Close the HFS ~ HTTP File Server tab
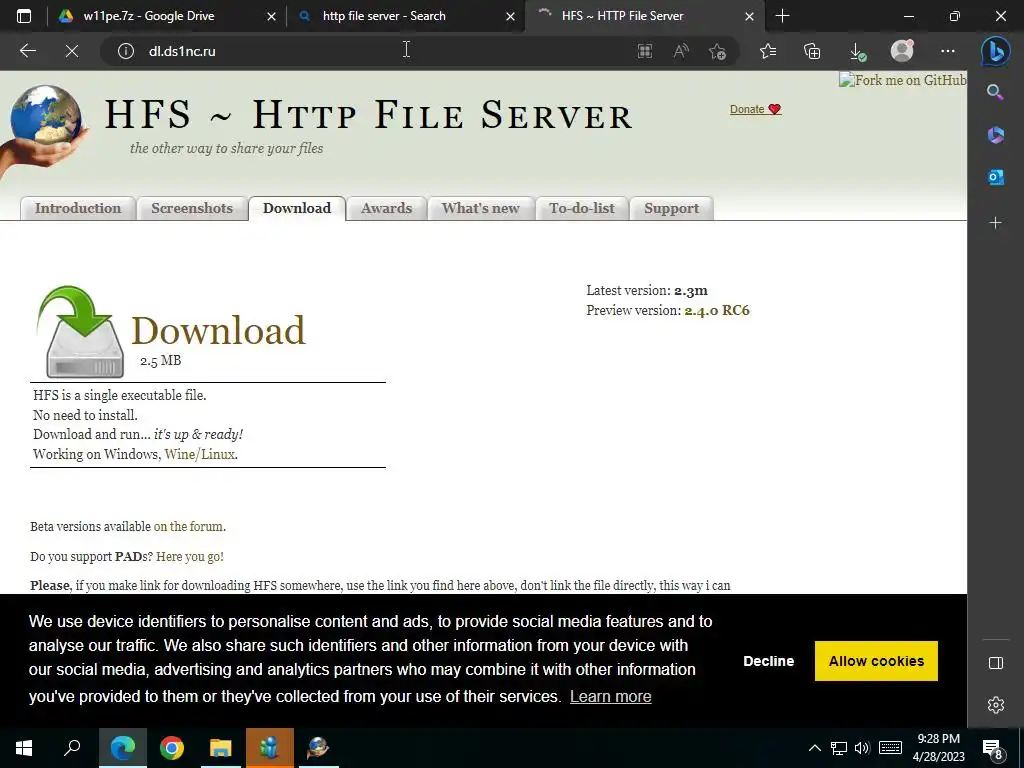The width and height of the screenshot is (1024, 768). pos(750,16)
